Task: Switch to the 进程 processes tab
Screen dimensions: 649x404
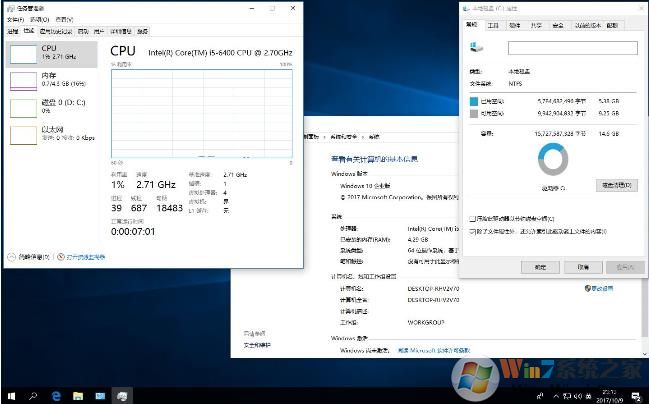Action: (13, 31)
